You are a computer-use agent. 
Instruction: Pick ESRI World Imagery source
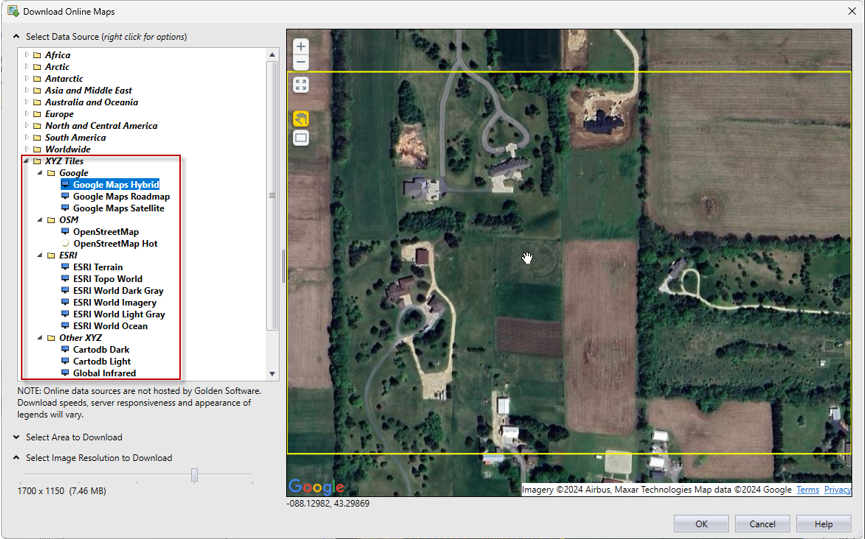click(x=114, y=302)
